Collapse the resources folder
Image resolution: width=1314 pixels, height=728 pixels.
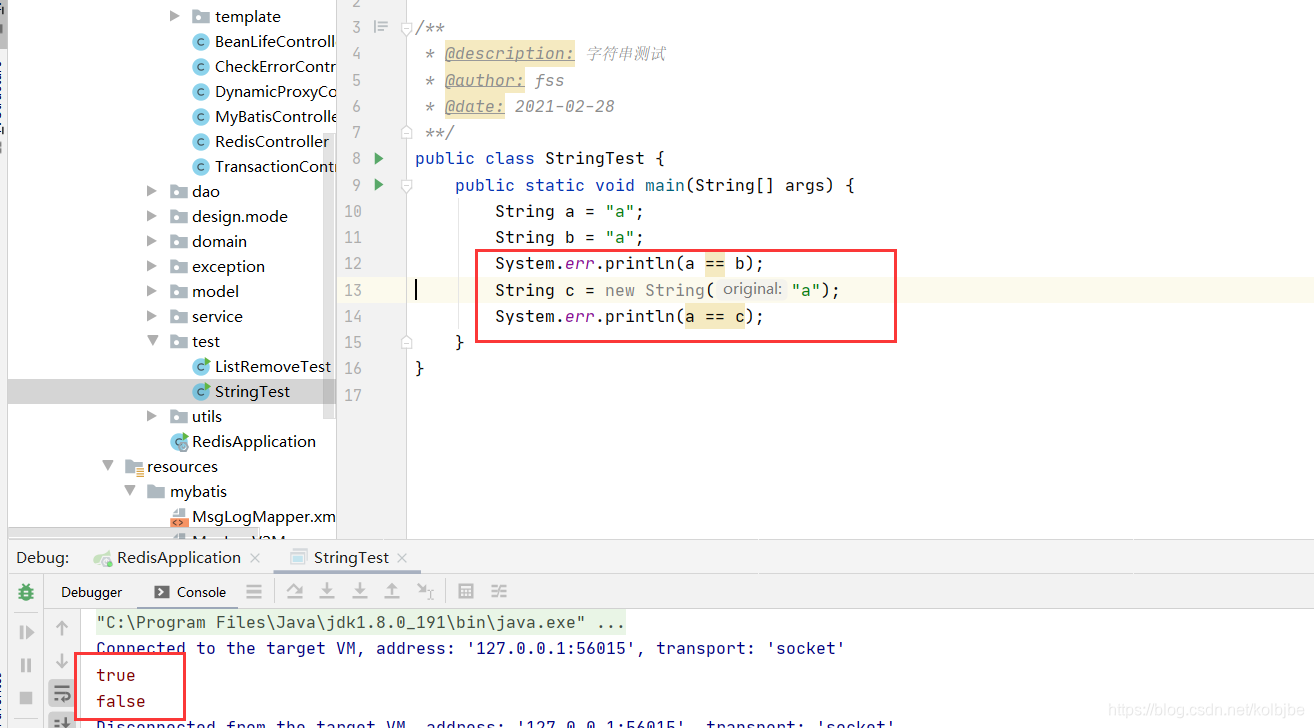107,466
